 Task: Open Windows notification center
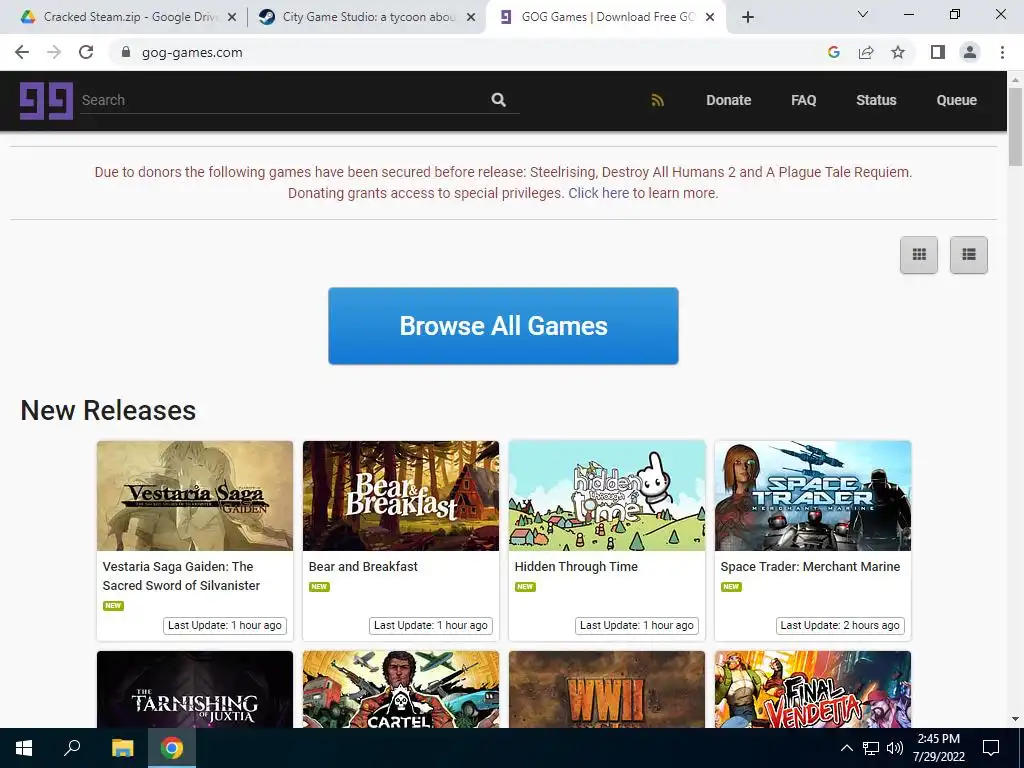[991, 748]
